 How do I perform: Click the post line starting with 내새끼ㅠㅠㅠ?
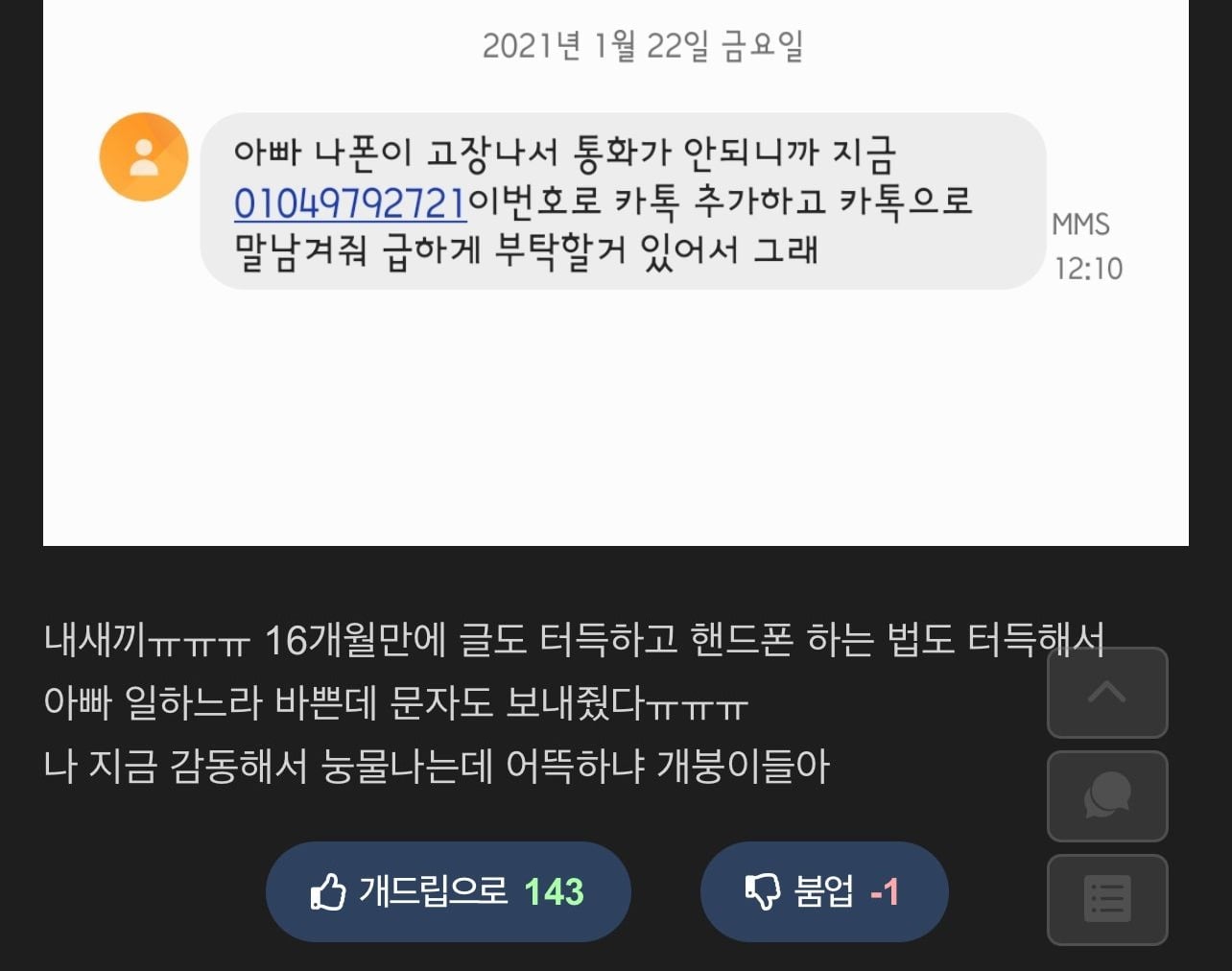coord(574,640)
